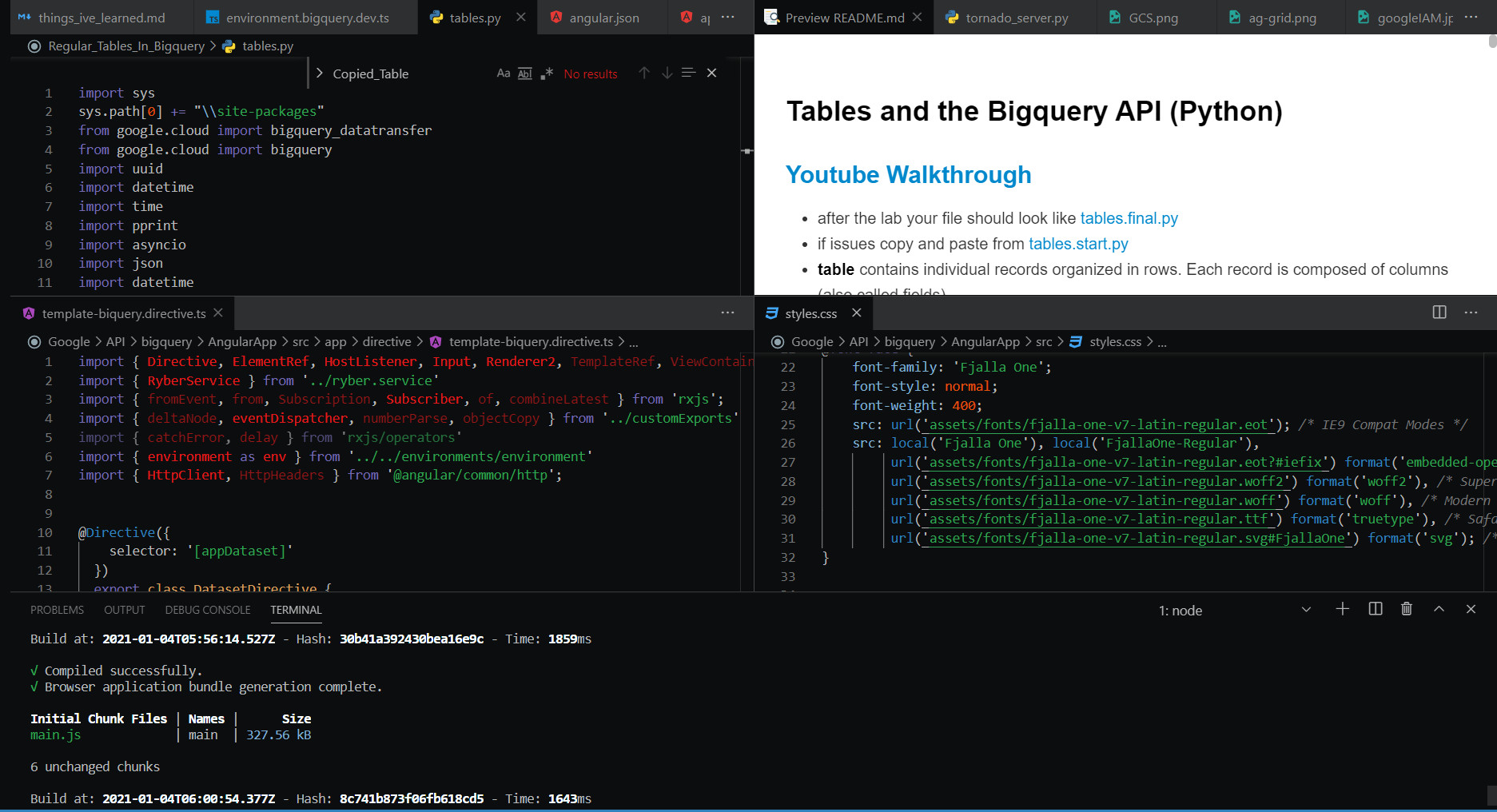This screenshot has width=1497, height=812.
Task: Close the Preview README.md tab
Action: [917, 17]
